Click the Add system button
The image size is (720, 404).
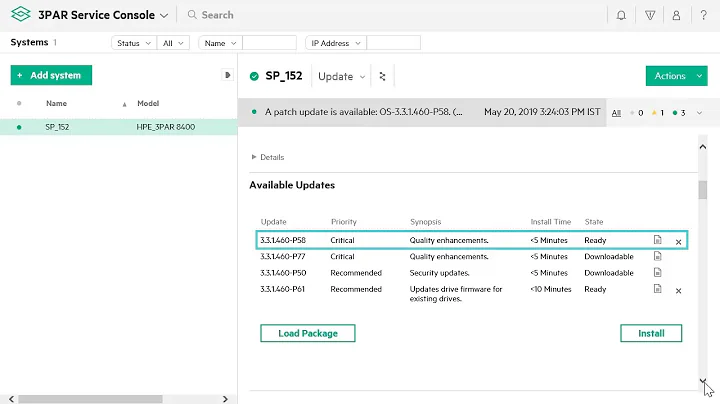coord(51,75)
